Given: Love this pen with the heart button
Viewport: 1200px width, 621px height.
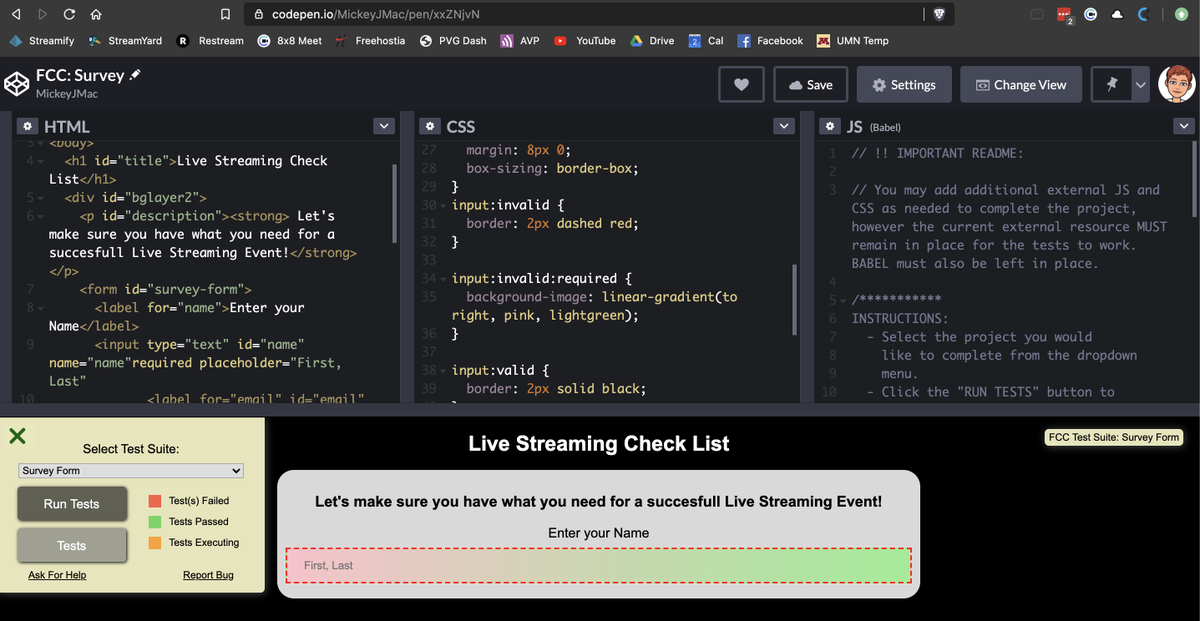Looking at the screenshot, I should click(x=742, y=85).
